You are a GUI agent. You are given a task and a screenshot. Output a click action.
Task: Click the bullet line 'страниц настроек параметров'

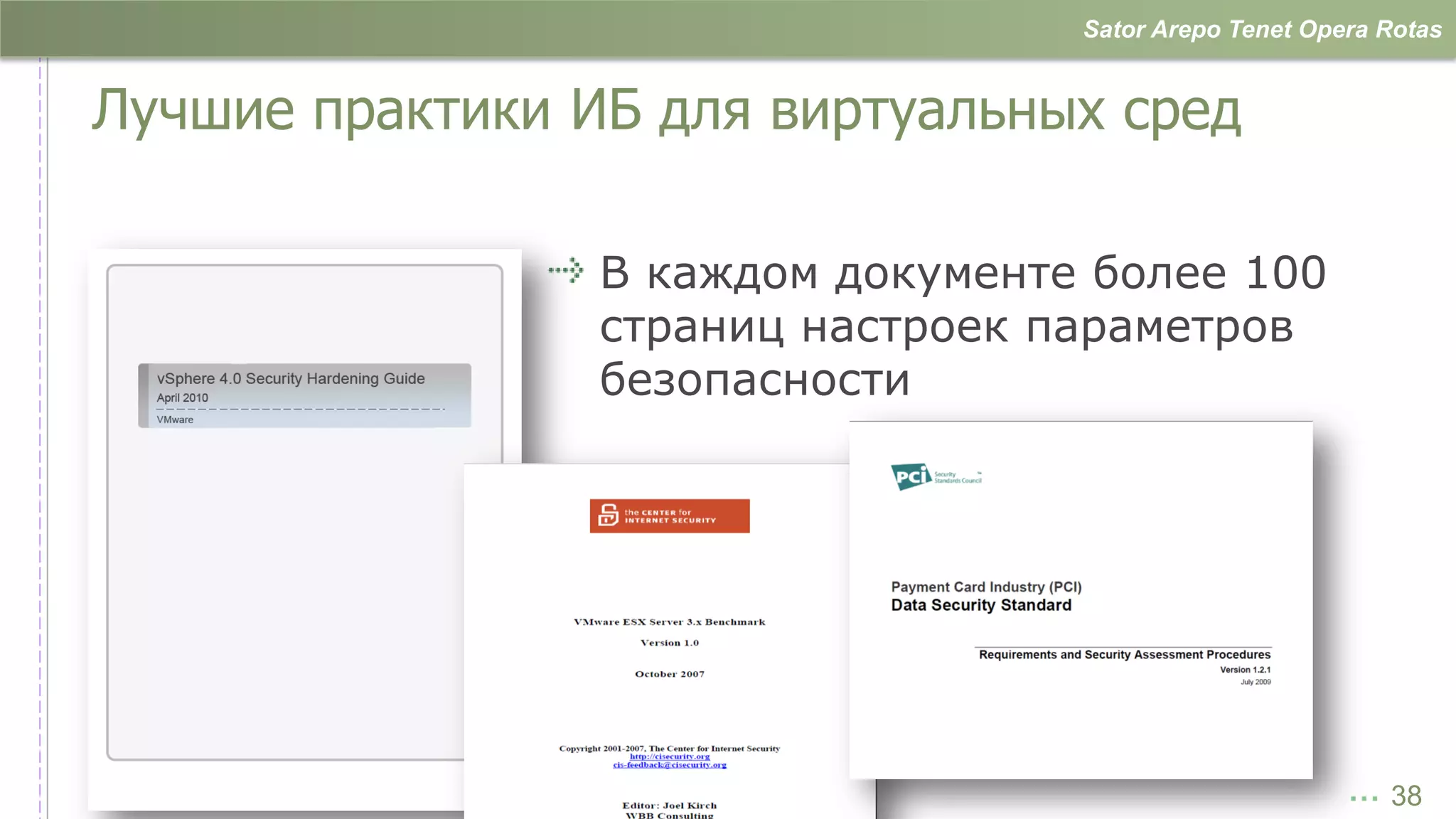pos(946,327)
